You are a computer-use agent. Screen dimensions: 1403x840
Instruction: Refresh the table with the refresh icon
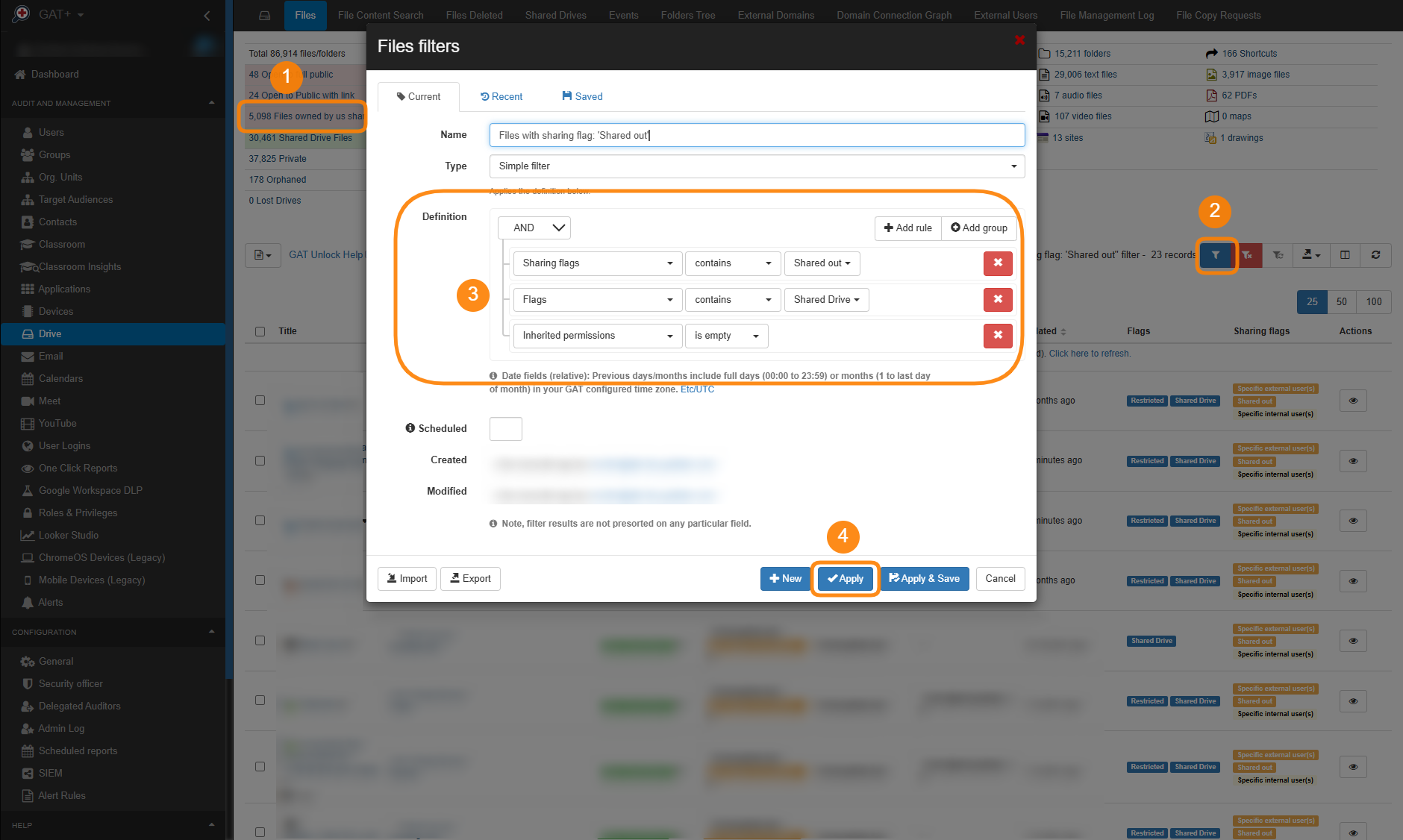tap(1375, 255)
